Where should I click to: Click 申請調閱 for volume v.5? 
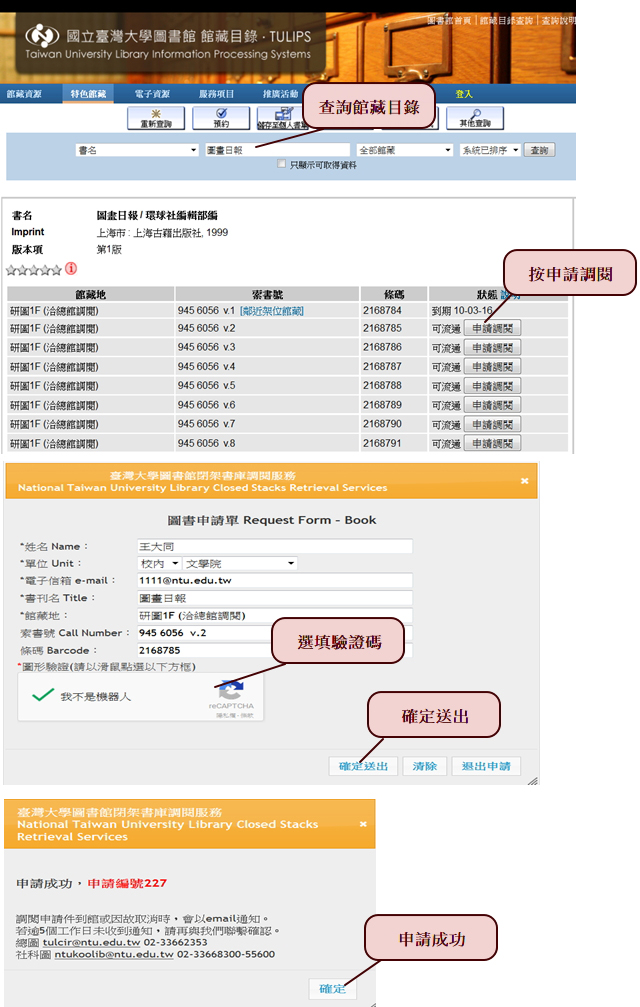(x=492, y=386)
